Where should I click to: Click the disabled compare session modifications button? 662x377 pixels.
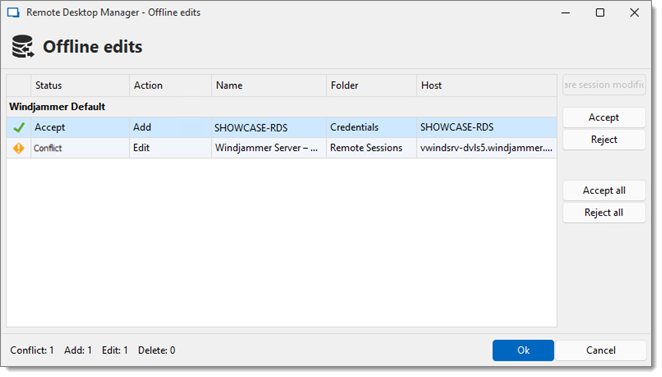604,85
